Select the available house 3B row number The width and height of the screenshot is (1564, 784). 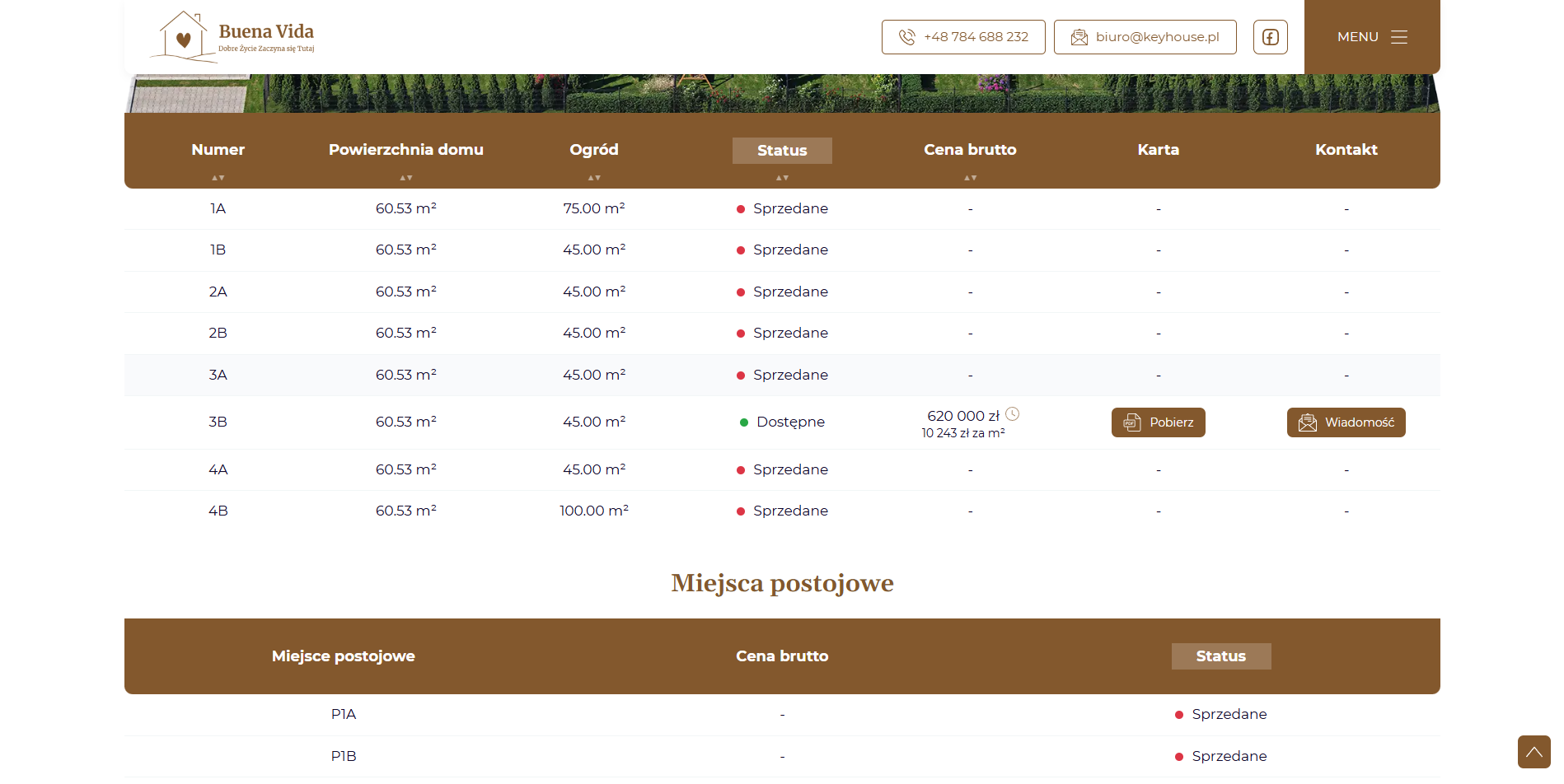pos(218,422)
